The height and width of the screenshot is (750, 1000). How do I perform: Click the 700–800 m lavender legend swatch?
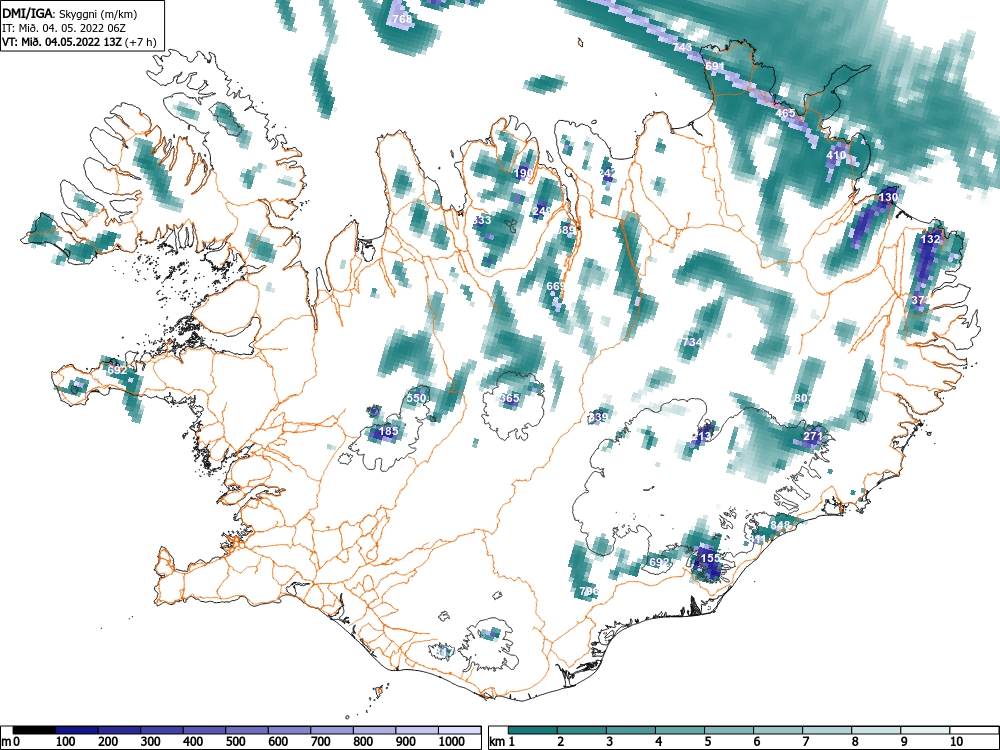click(x=332, y=730)
